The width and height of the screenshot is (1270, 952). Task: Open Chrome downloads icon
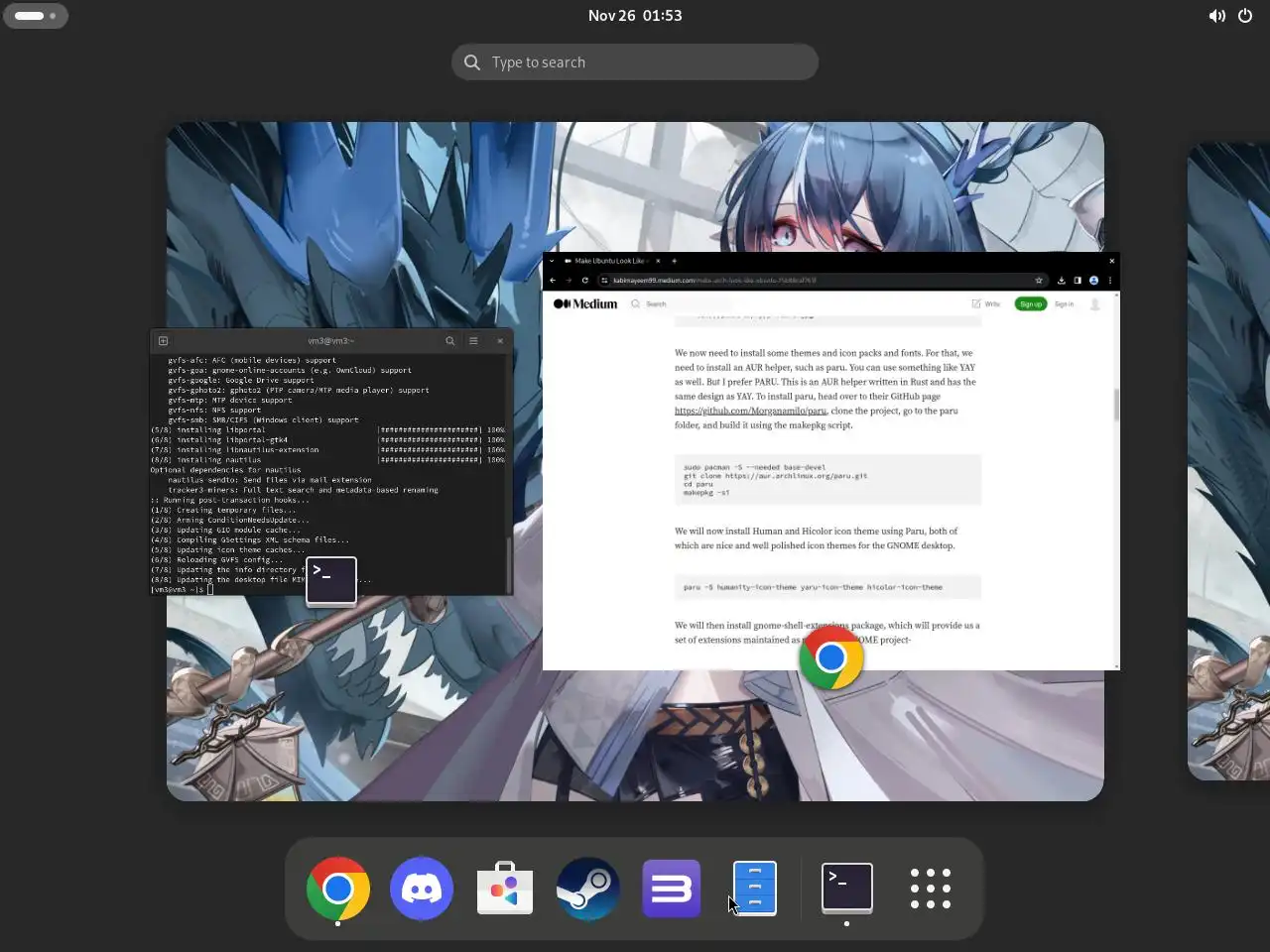1062,281
